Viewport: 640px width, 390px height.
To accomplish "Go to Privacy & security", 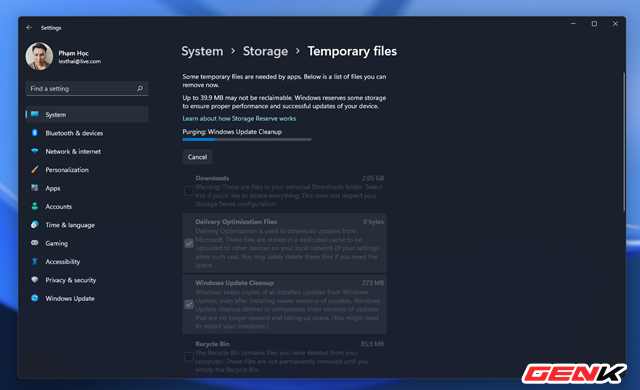I will [87, 279].
